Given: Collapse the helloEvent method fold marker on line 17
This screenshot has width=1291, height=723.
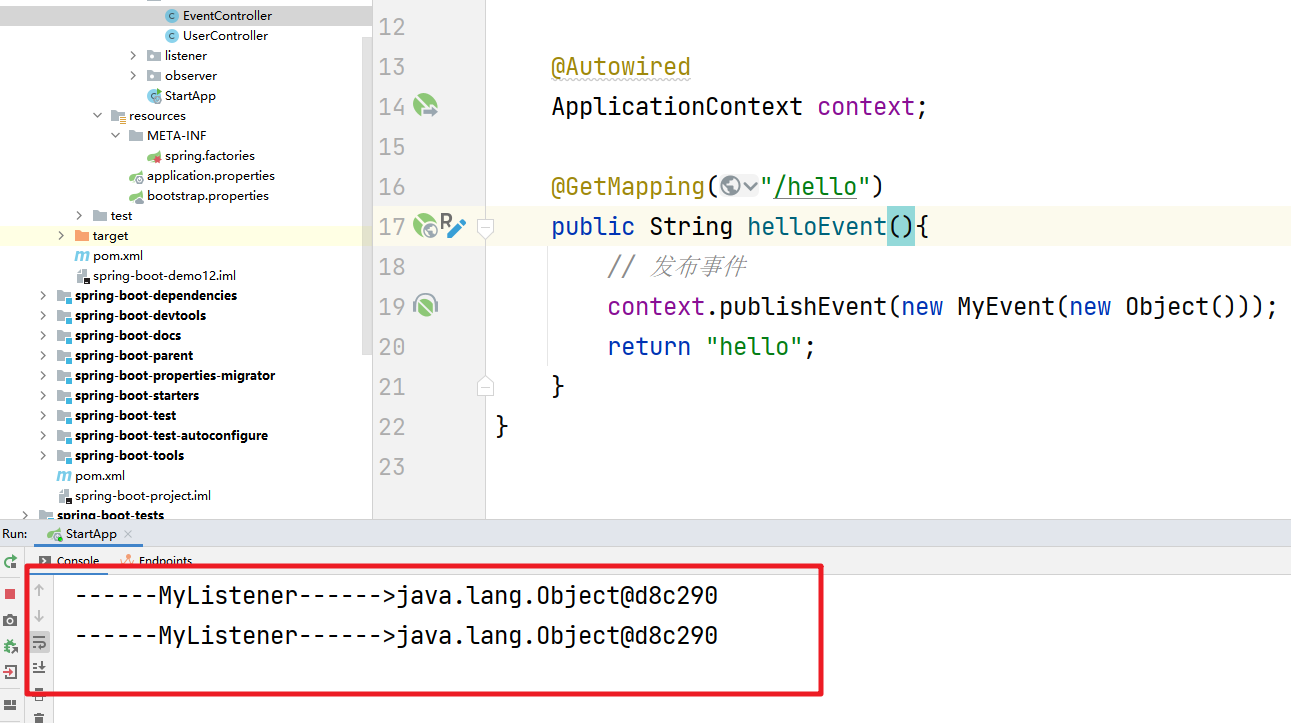Looking at the screenshot, I should coord(485,228).
